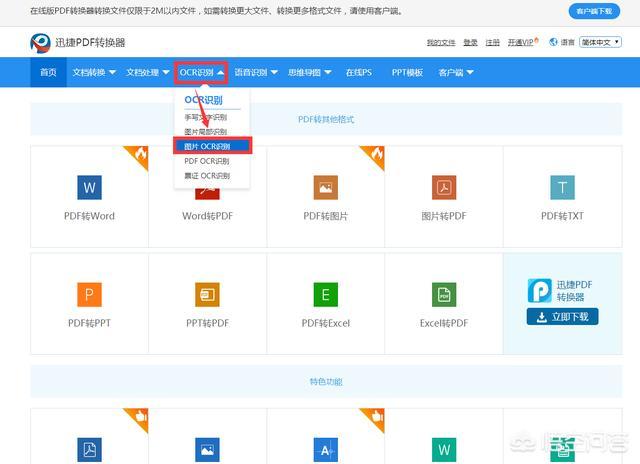Click the PDF转Word label
This screenshot has width=640, height=464.
click(89, 216)
